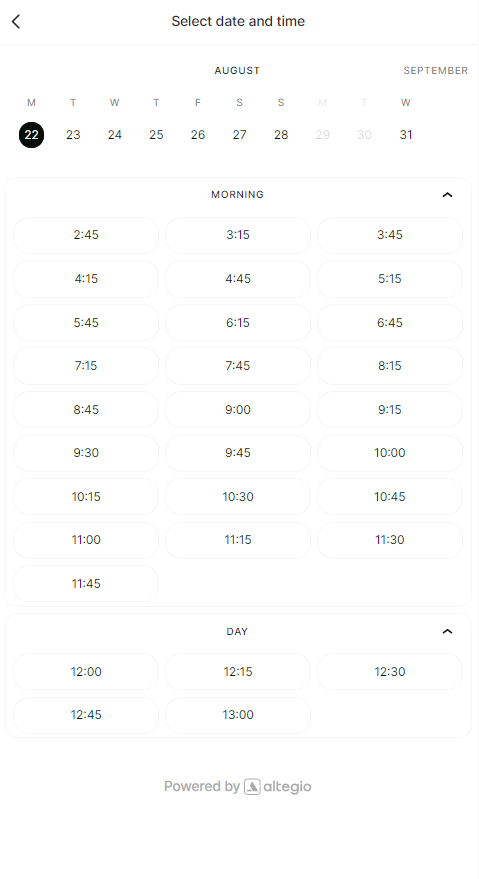This screenshot has height=879, width=479.
Task: Choose the 12:30 day slot
Action: coord(390,672)
